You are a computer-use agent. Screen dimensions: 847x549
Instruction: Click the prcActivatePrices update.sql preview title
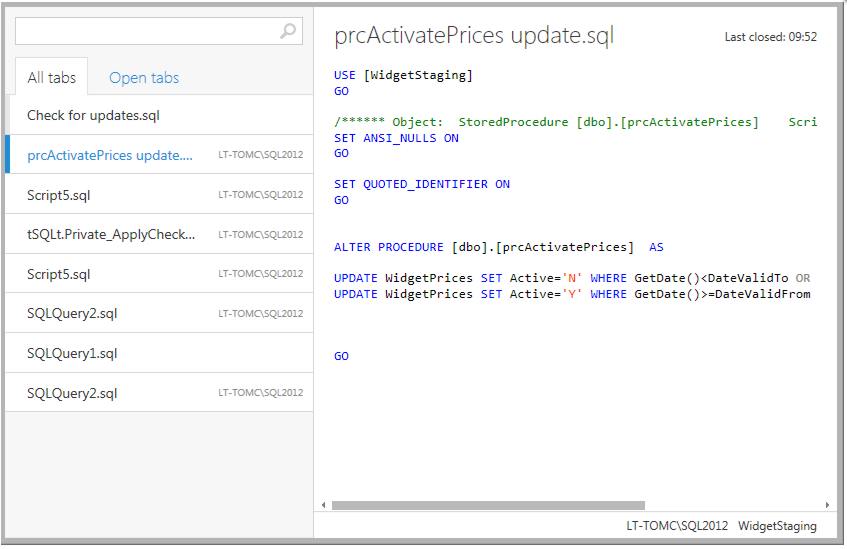coord(474,36)
